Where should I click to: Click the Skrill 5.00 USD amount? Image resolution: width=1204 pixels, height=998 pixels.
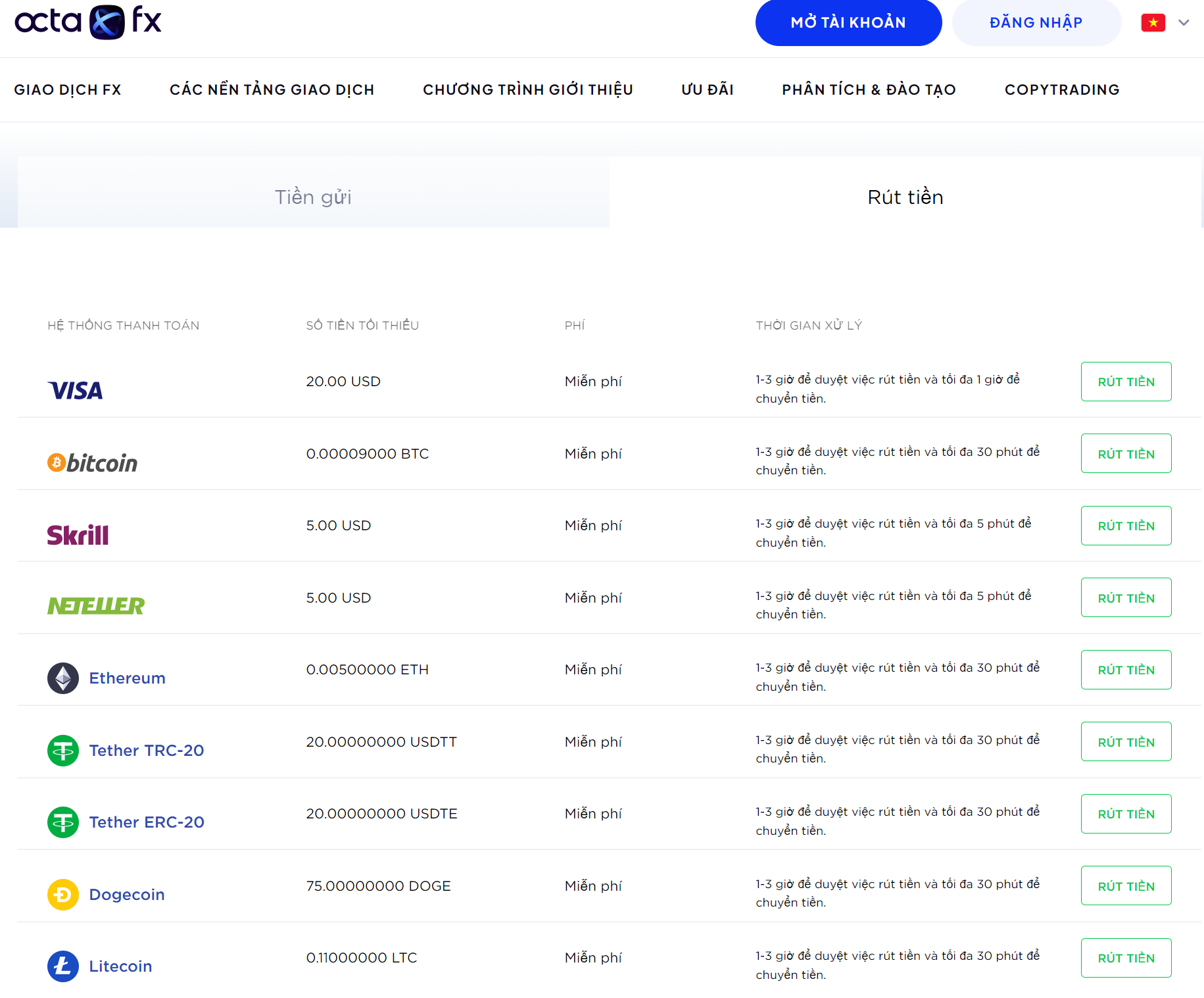339,526
